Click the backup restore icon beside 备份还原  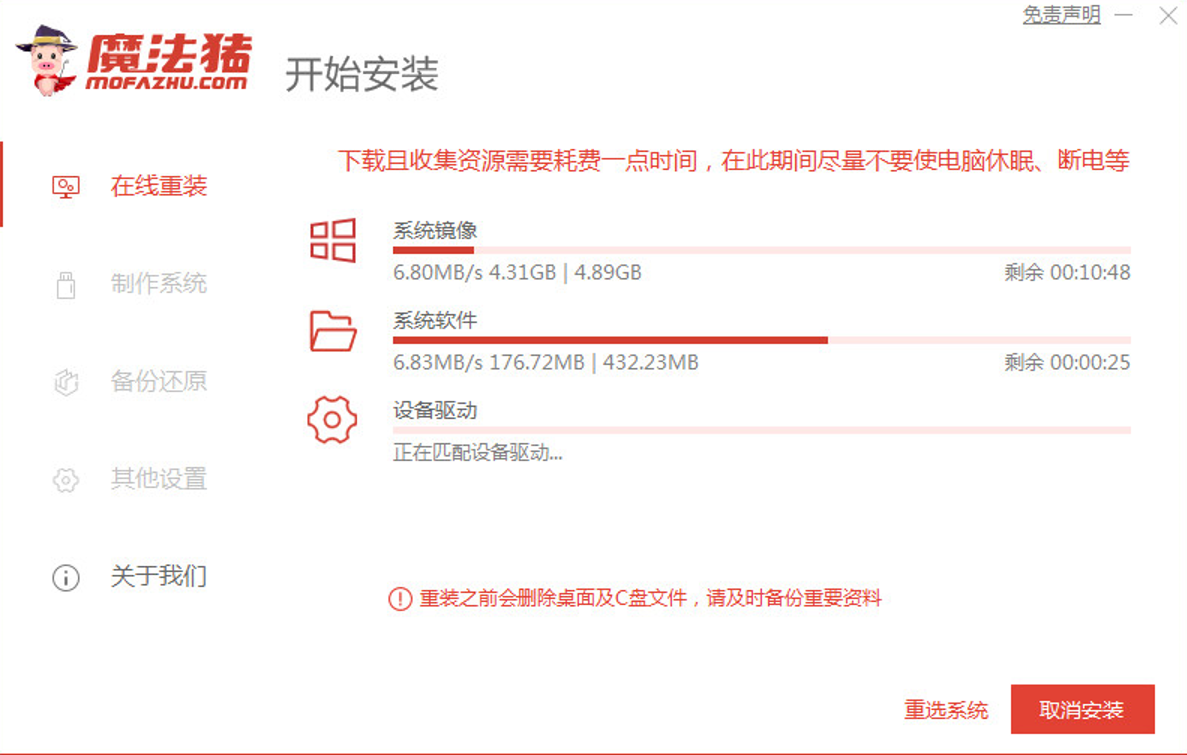click(66, 382)
